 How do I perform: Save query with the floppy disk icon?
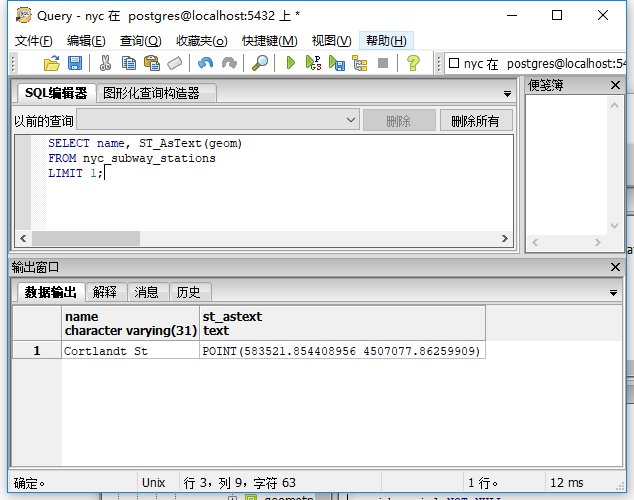pyautogui.click(x=75, y=63)
